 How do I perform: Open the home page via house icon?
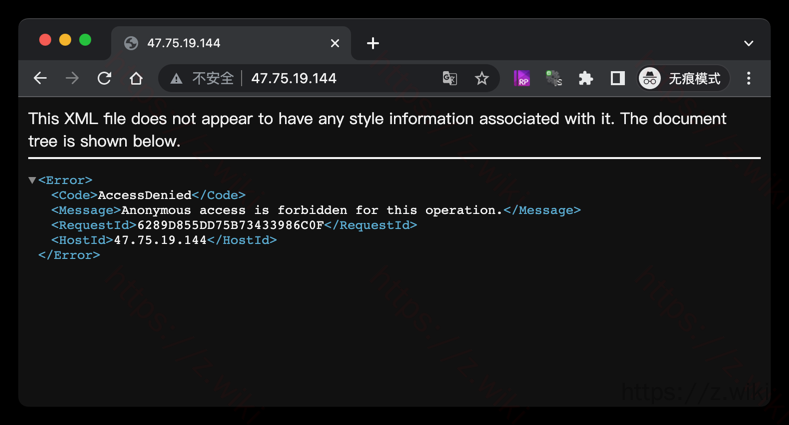(136, 78)
